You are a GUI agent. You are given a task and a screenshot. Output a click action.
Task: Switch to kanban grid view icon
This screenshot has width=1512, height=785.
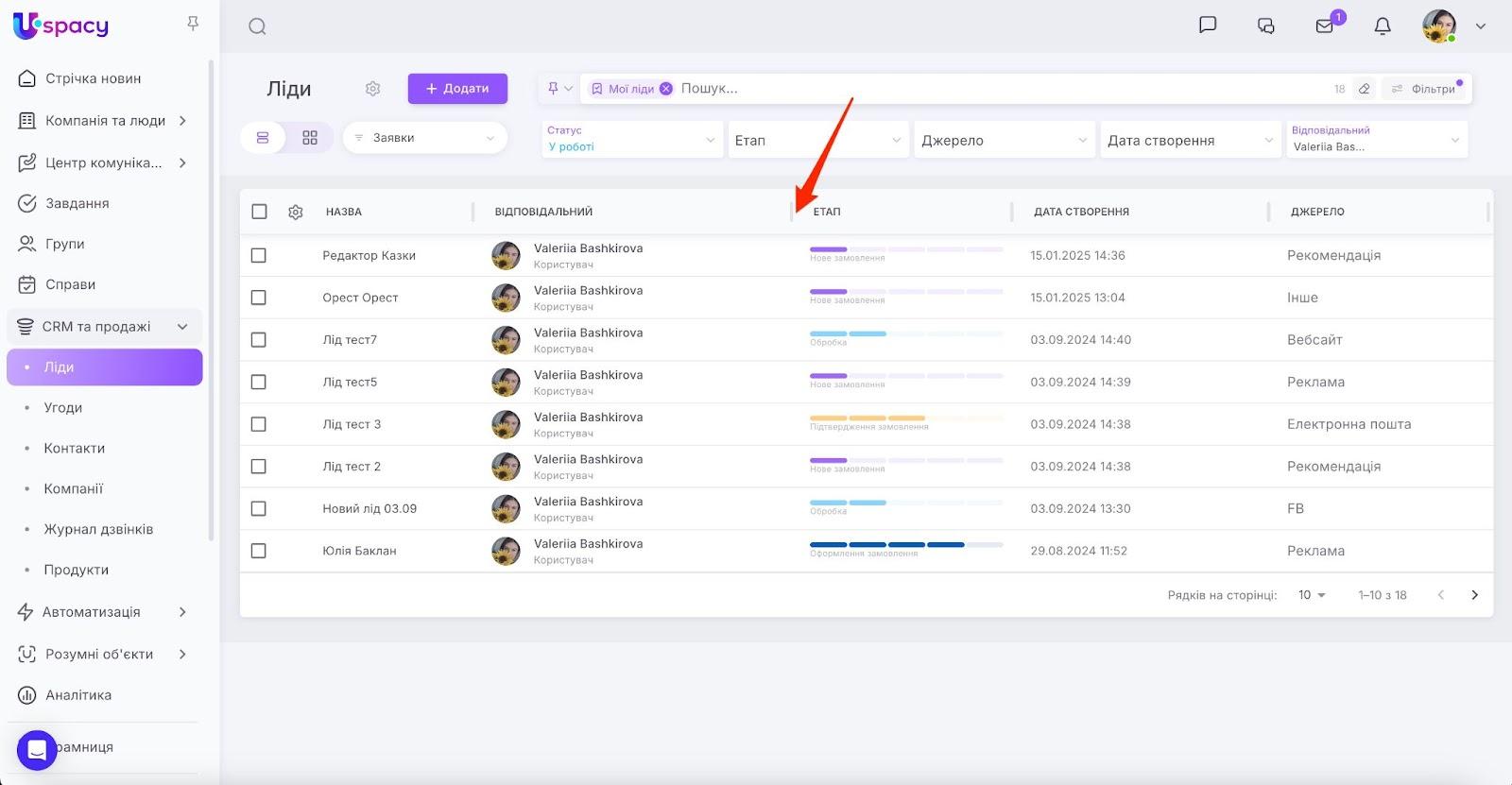(x=310, y=138)
